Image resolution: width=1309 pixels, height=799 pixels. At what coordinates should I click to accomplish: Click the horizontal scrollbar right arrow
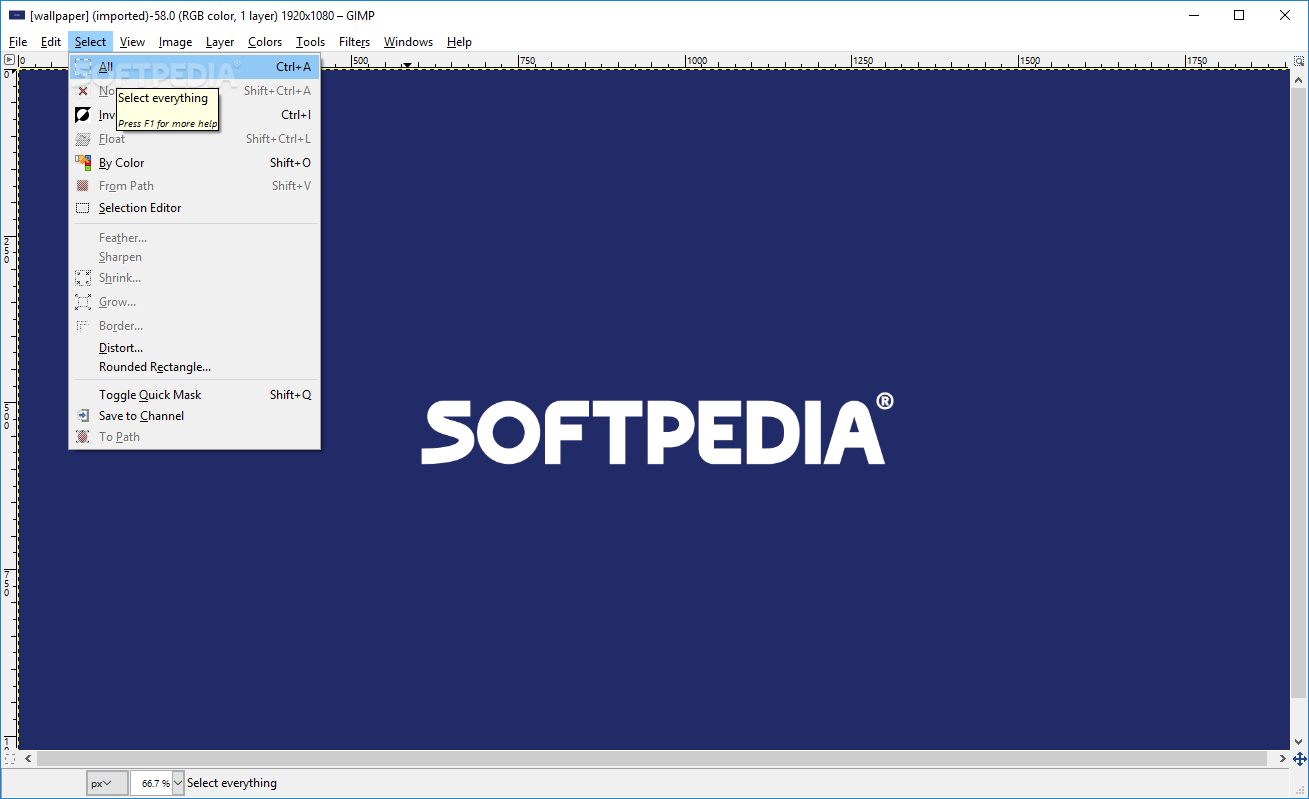[1283, 759]
